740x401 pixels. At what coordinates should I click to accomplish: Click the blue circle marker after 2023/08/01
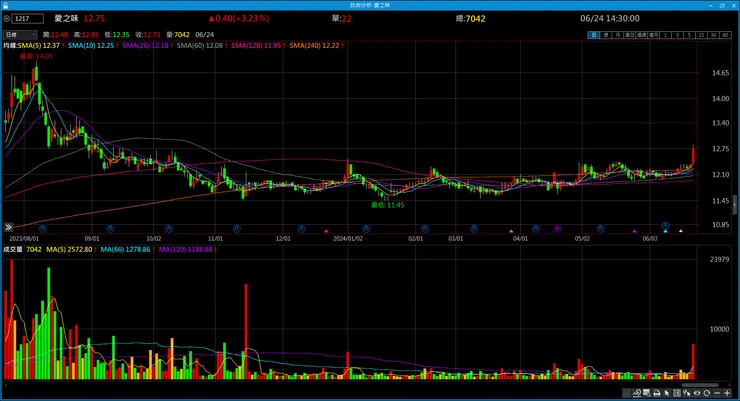click(x=42, y=228)
